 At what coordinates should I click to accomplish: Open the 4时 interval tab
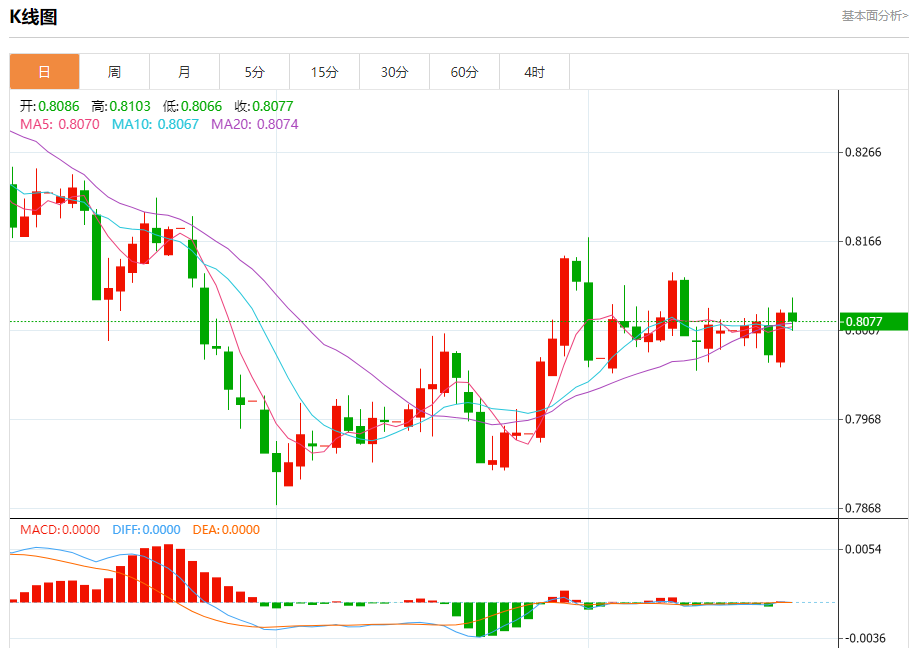pos(535,72)
